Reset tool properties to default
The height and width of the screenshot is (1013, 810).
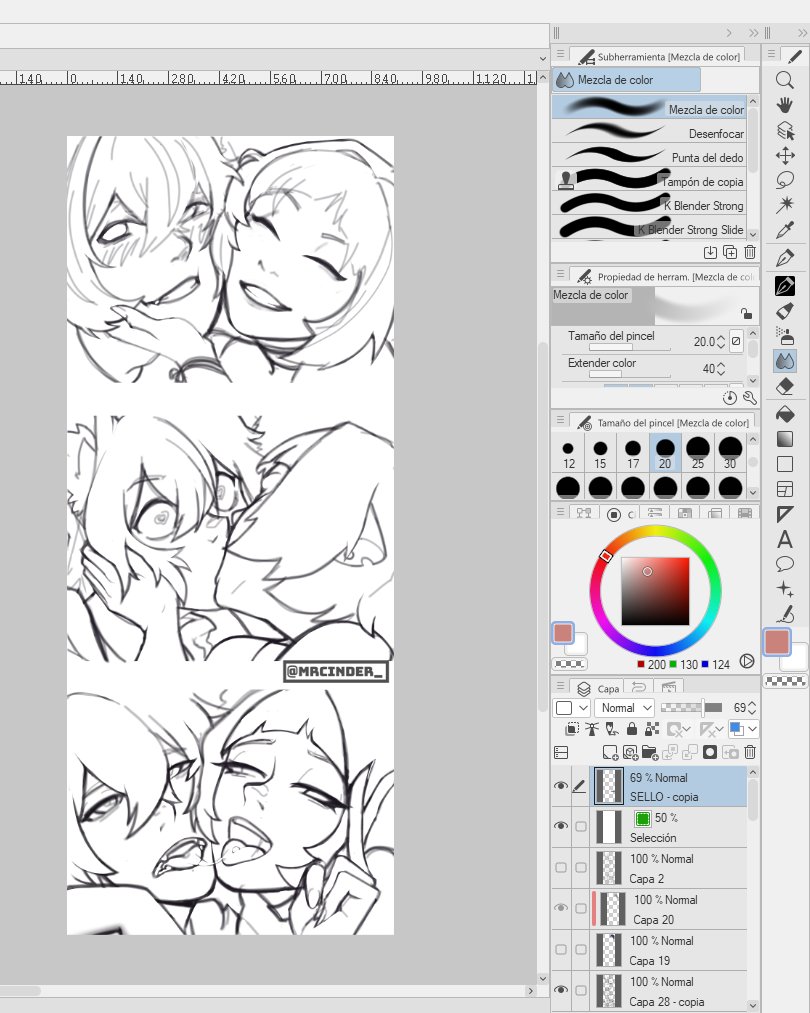point(730,398)
